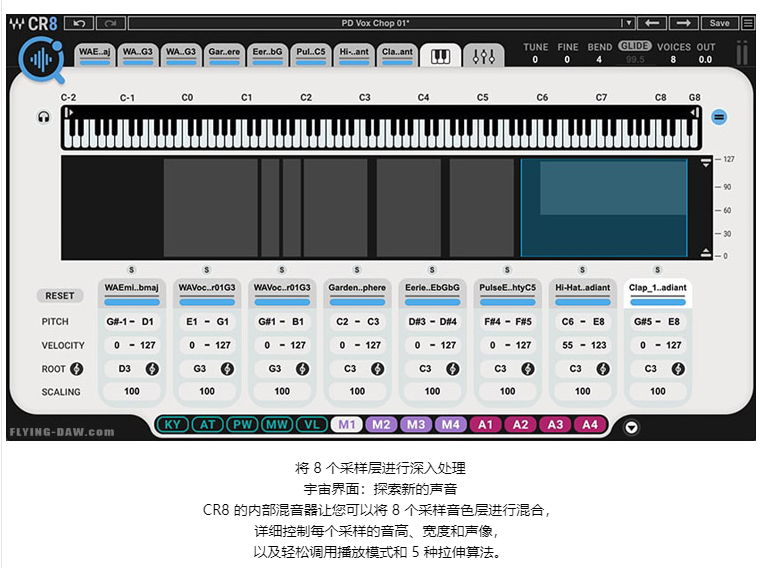Load previous preset with left arrow
Viewport: 762px width, 568px height.
[652, 23]
